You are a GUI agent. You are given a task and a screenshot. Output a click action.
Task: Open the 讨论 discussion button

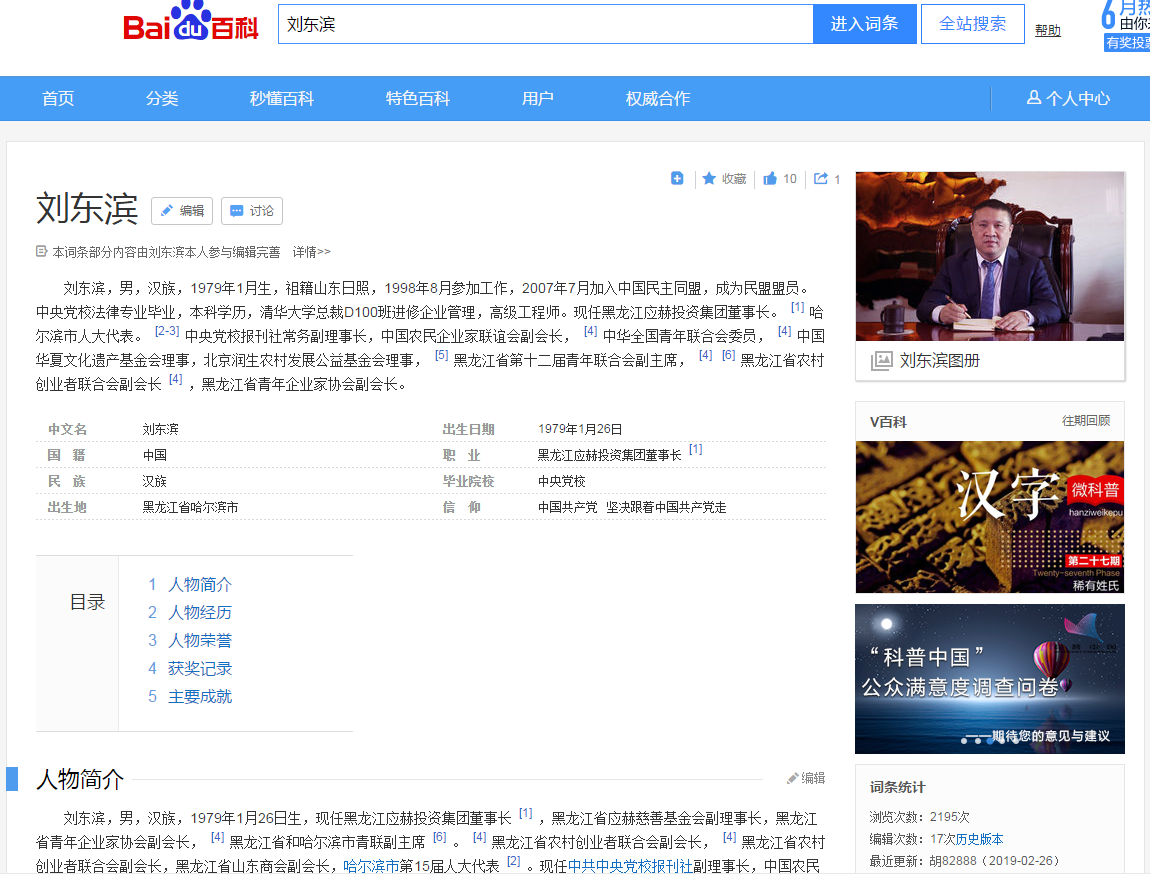(x=252, y=211)
